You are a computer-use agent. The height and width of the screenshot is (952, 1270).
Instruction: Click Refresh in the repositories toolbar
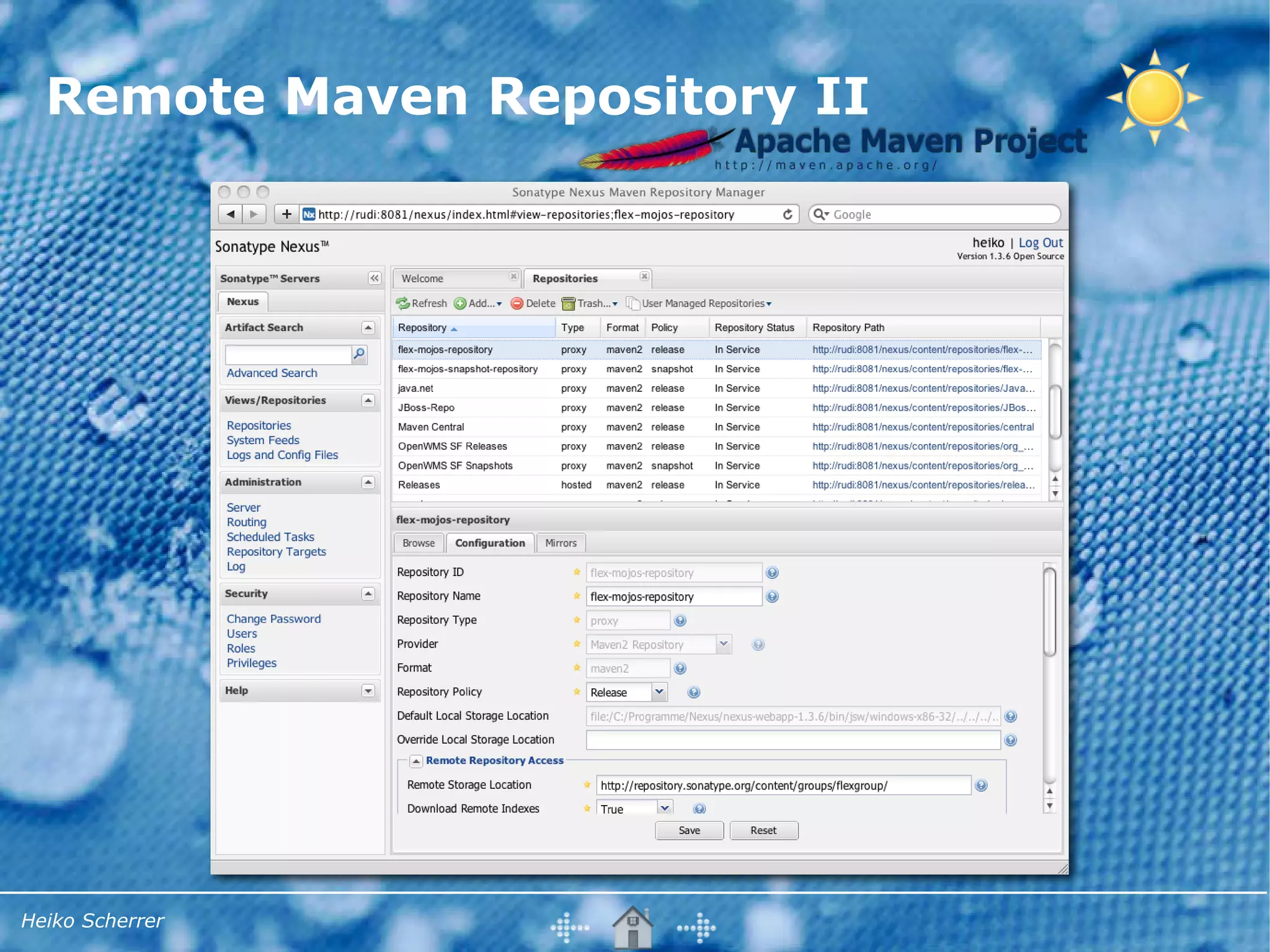422,303
